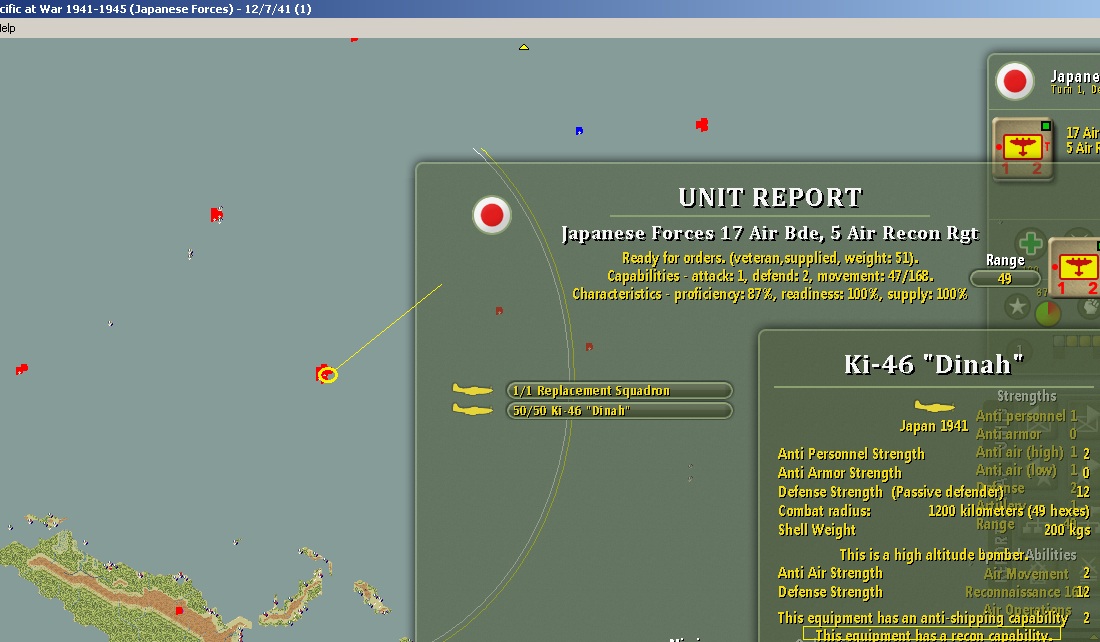The width and height of the screenshot is (1100, 642).
Task: Click the Range label
Action: [1005, 260]
